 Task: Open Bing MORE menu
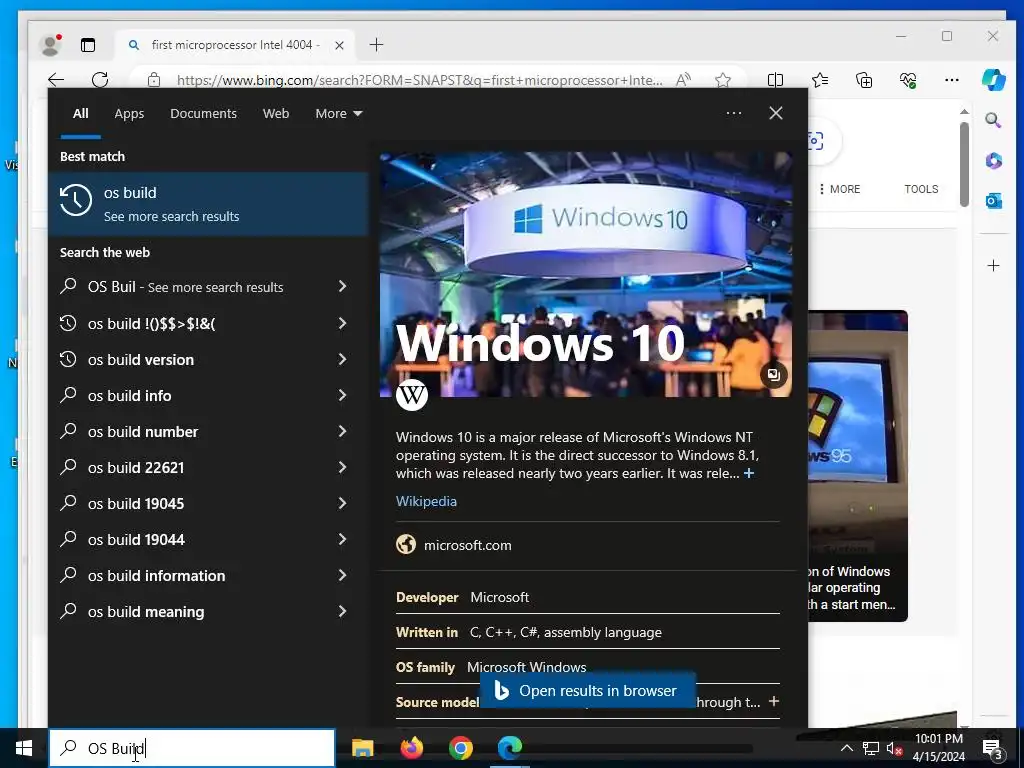coord(840,189)
